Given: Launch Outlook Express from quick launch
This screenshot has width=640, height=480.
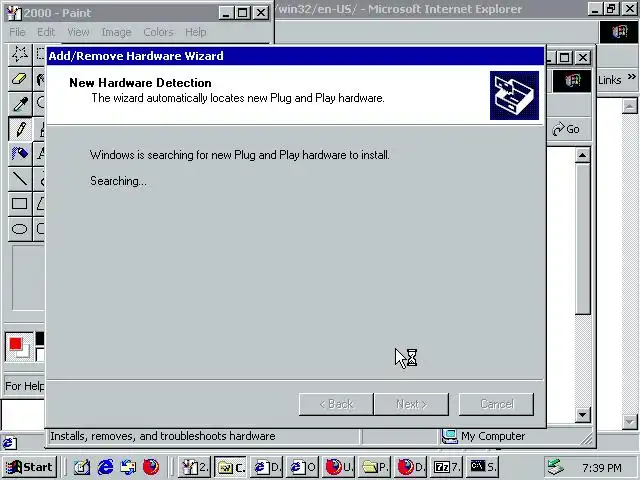Looking at the screenshot, I should [x=128, y=467].
